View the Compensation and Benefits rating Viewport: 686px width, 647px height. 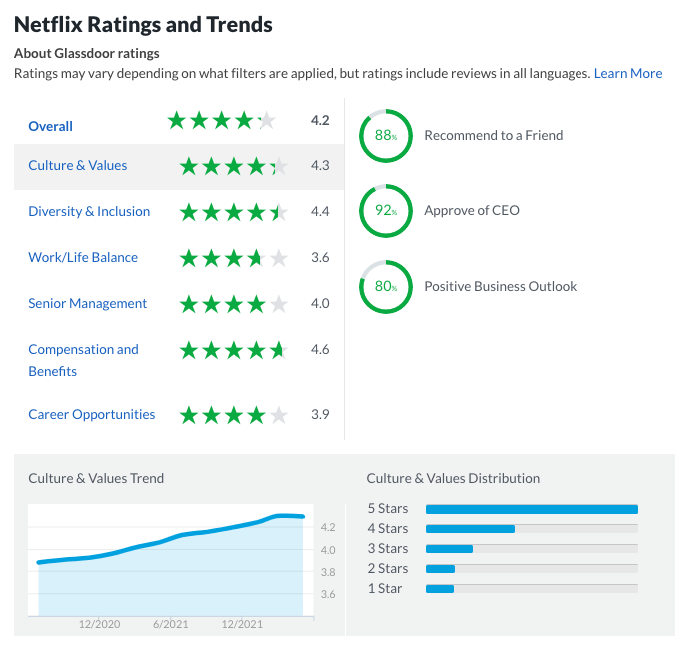[83, 360]
